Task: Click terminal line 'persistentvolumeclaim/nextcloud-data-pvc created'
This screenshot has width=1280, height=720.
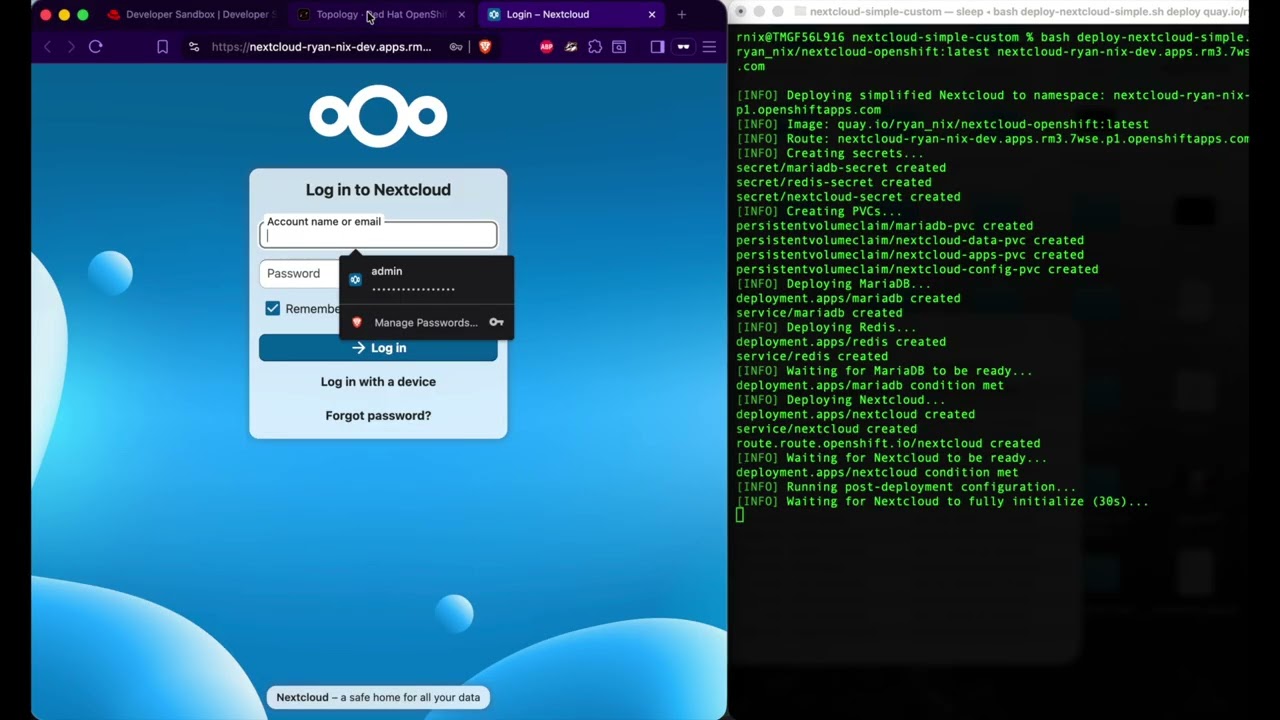Action: click(x=910, y=240)
